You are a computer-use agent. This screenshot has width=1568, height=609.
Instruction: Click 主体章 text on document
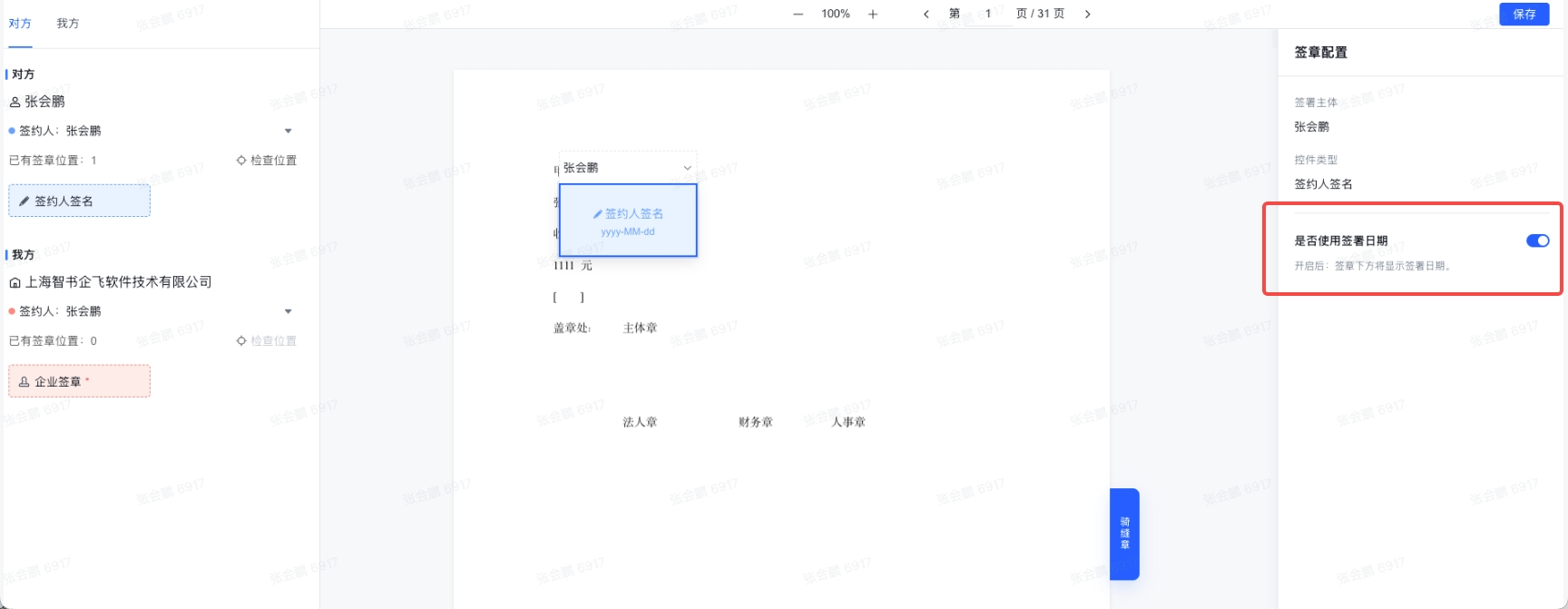pyautogui.click(x=640, y=329)
